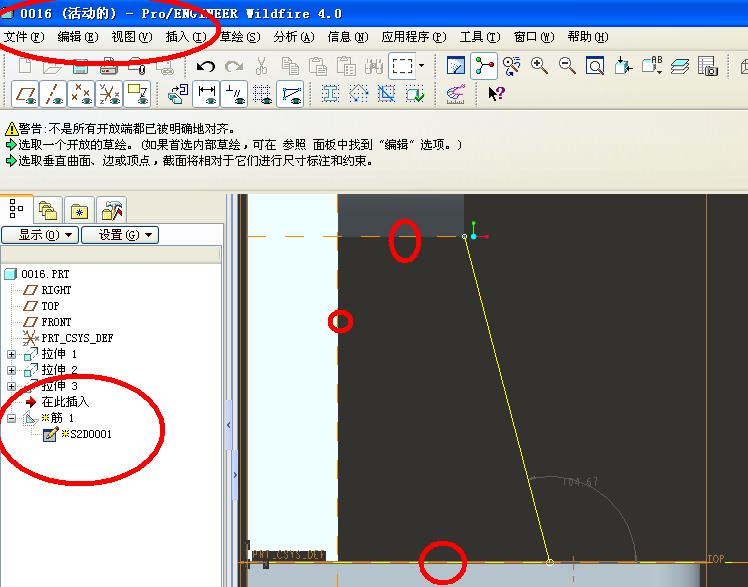Screen dimensions: 748x587
Task: Click highlight open ends diagnostic icon
Action: pos(358,94)
